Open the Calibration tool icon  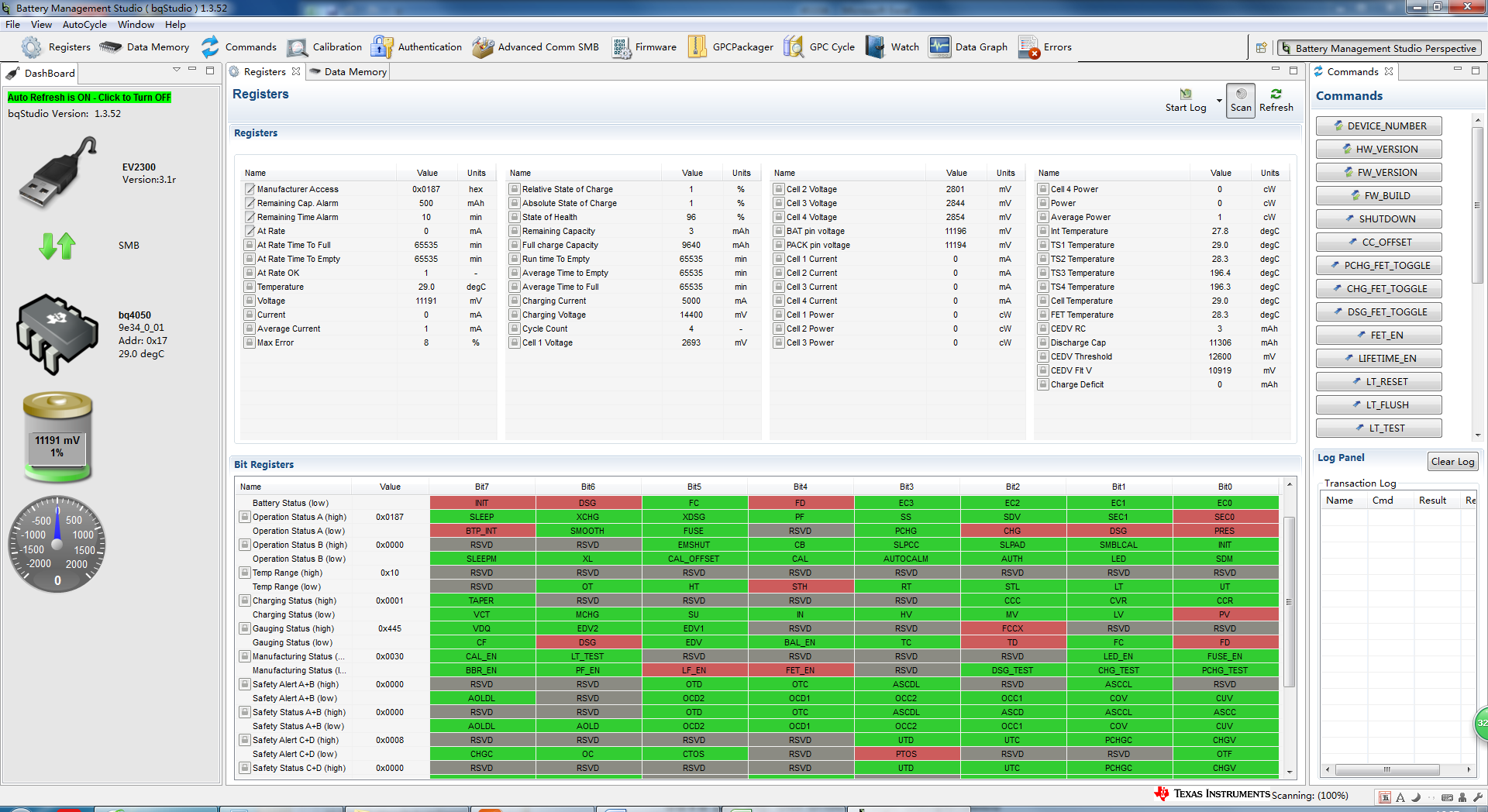[297, 47]
